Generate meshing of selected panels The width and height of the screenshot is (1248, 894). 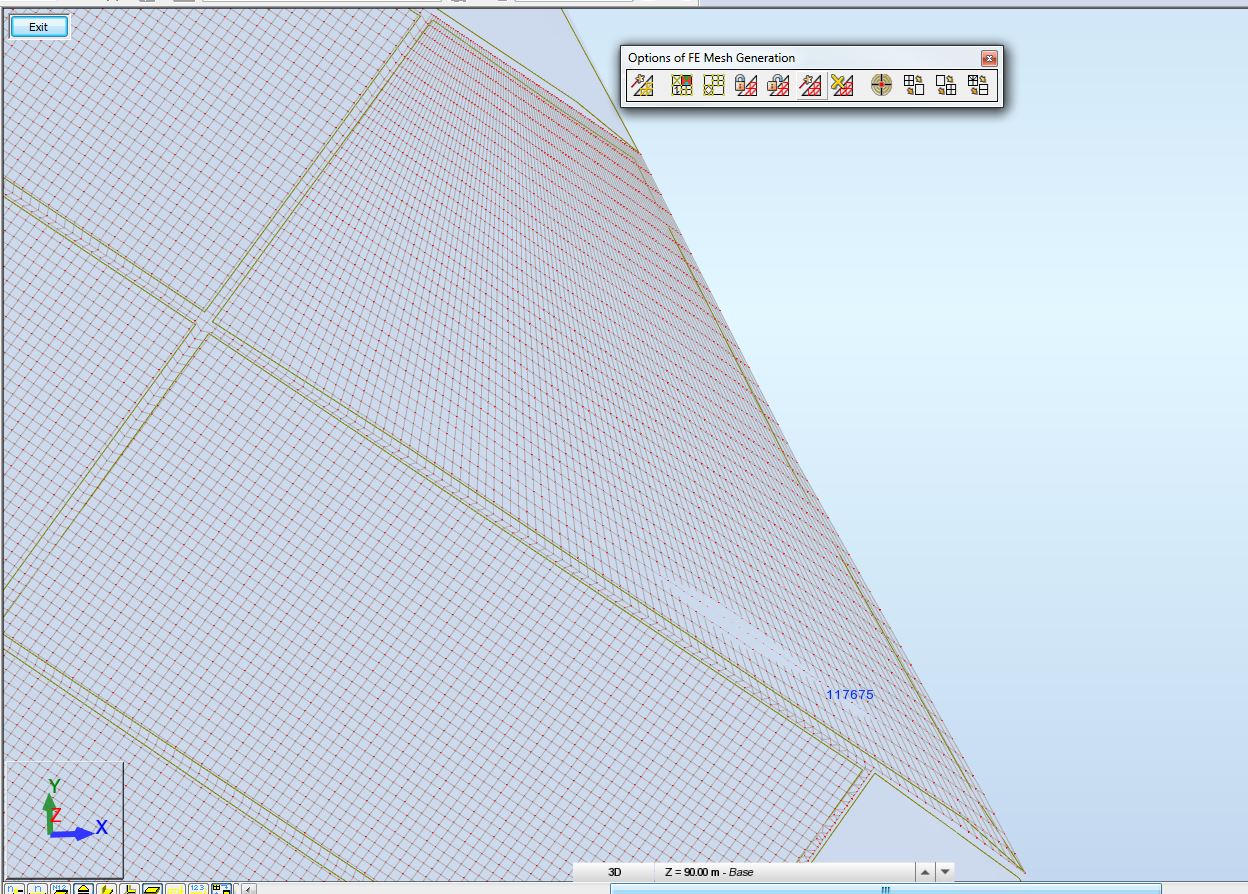[x=810, y=86]
